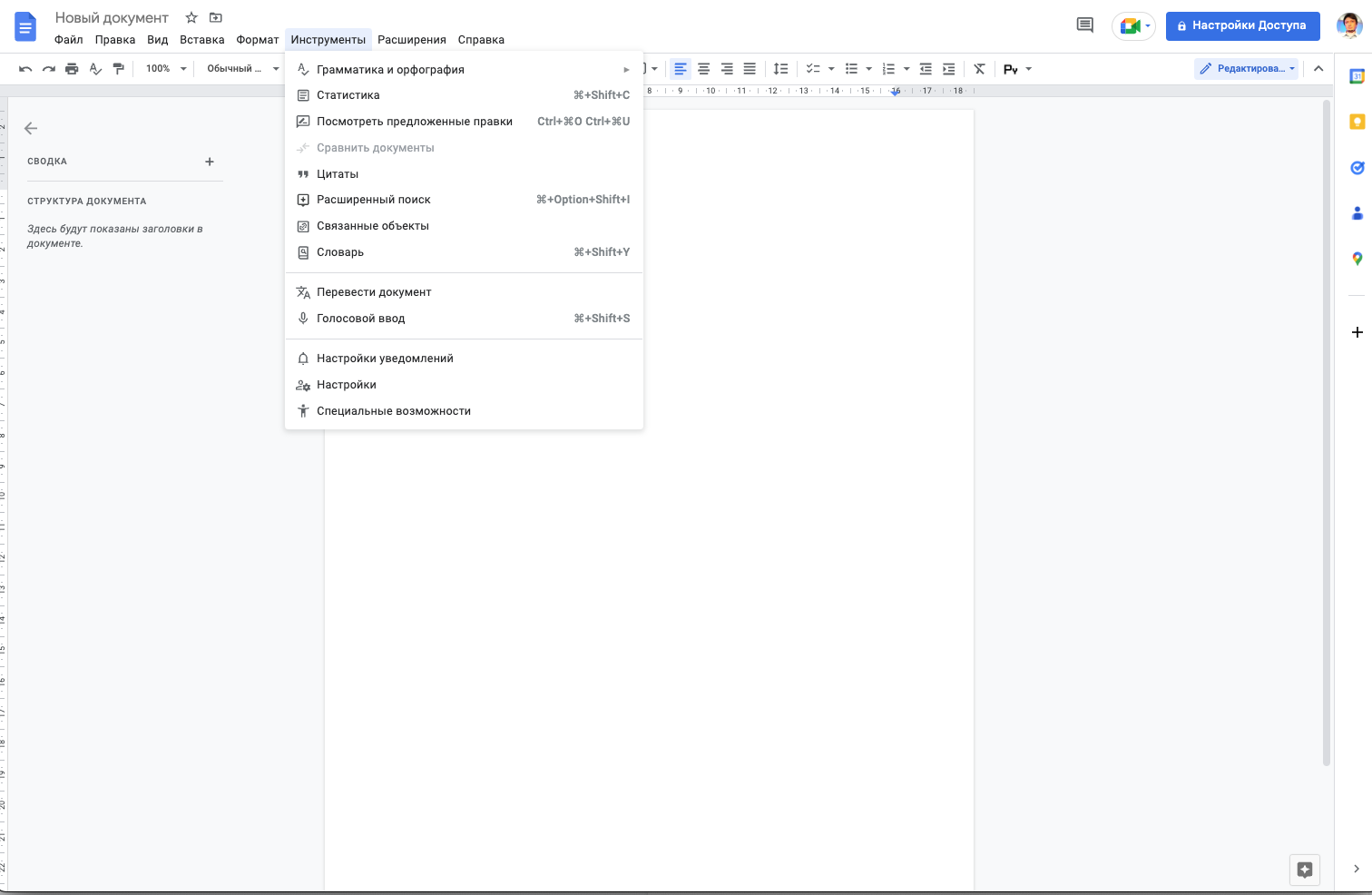1372x895 pixels.
Task: Open Настройки уведомлений
Action: tap(464, 359)
